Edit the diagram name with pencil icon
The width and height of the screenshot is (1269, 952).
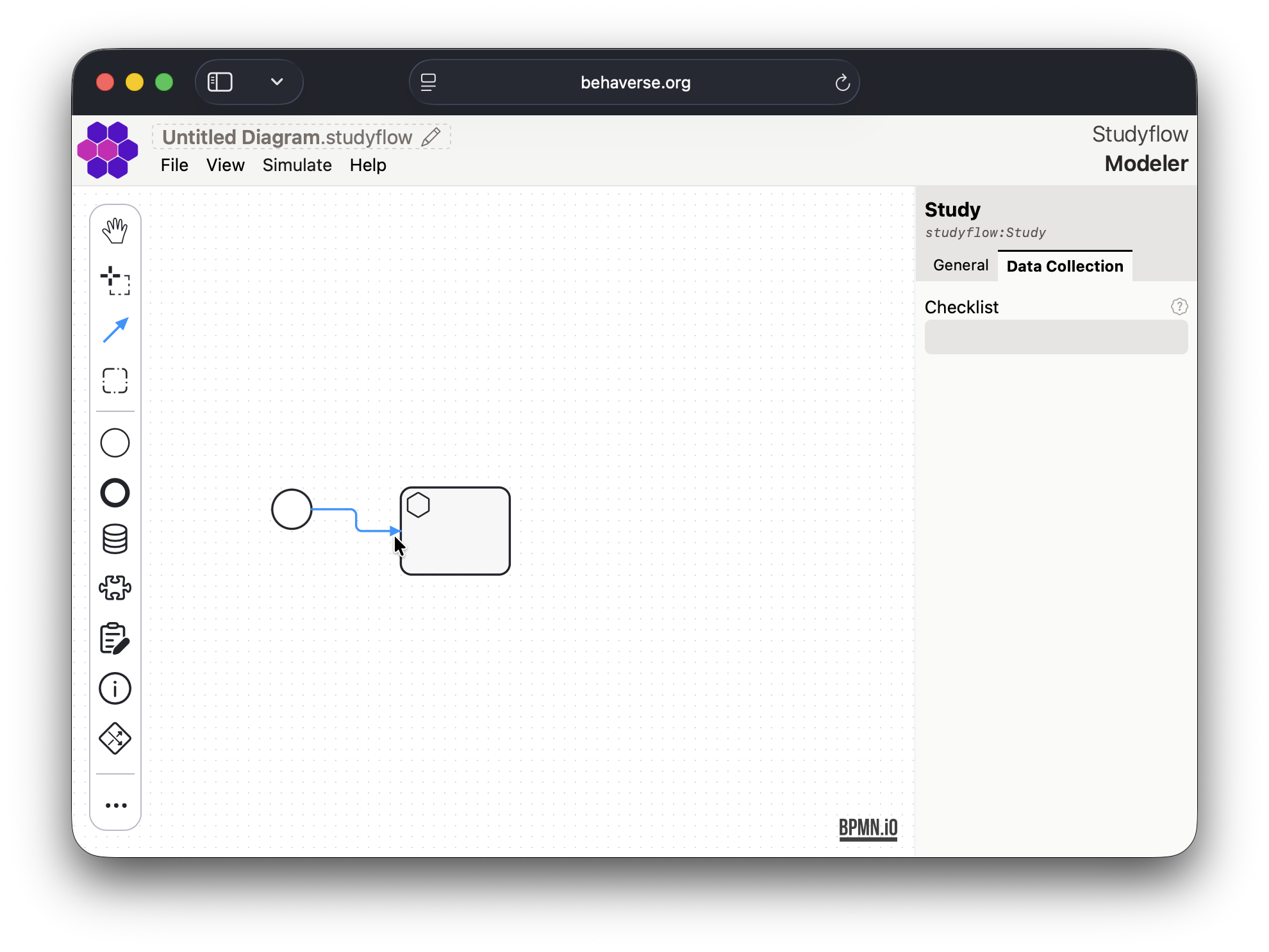[431, 136]
